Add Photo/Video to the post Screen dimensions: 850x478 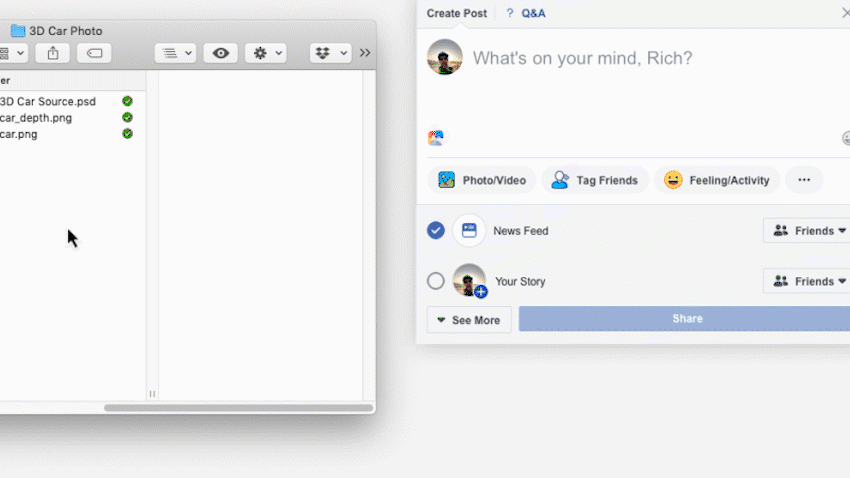point(481,180)
